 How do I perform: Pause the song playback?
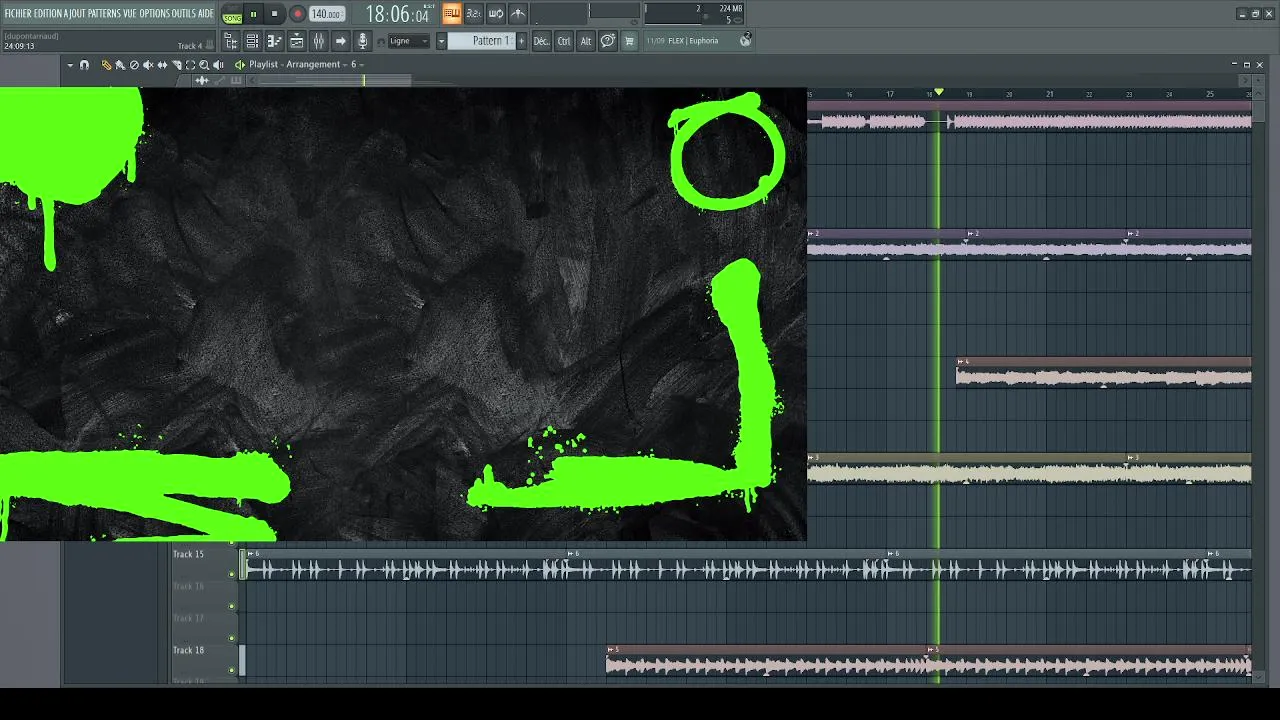tap(253, 14)
